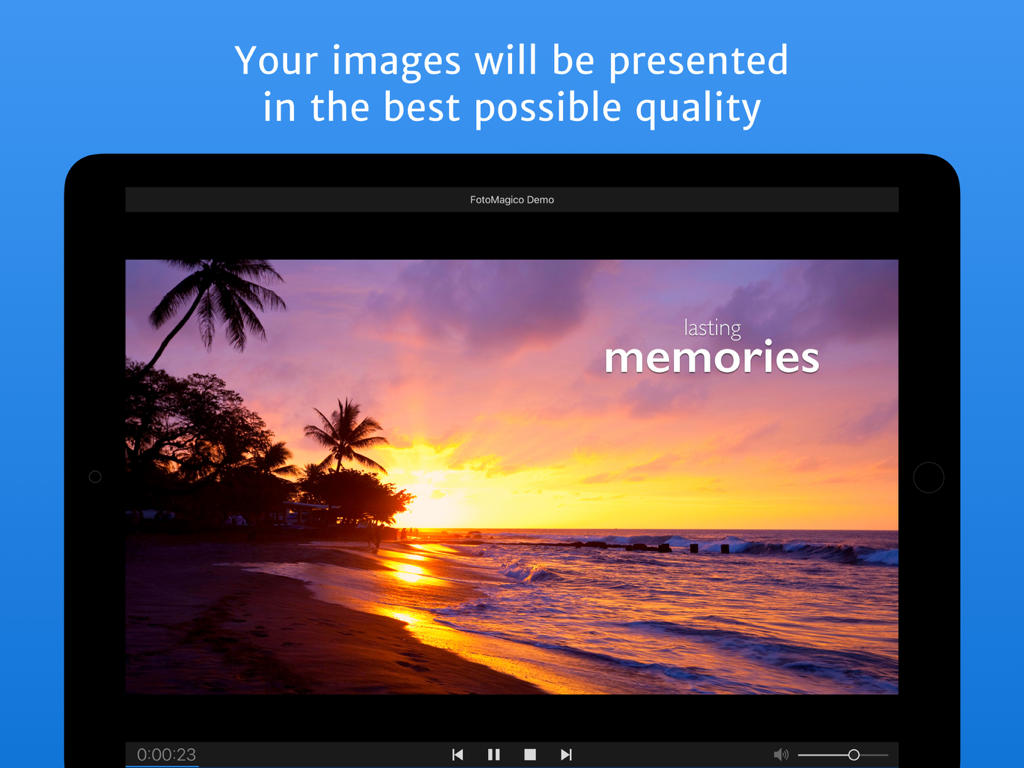Click the lasting memories title text
This screenshot has width=1024, height=768.
[x=712, y=343]
